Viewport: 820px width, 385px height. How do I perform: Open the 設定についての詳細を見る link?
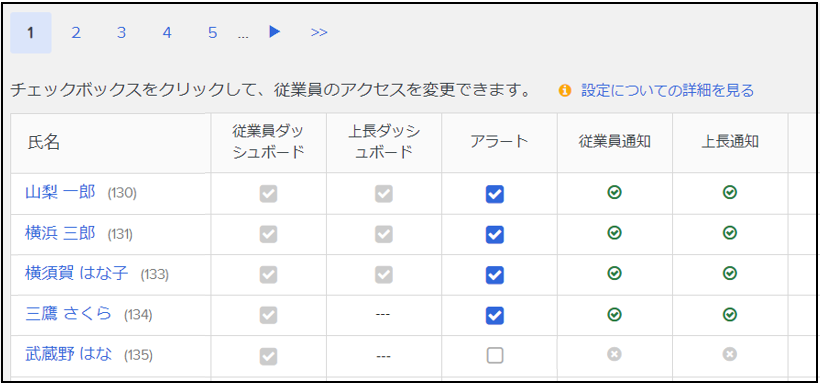[668, 90]
